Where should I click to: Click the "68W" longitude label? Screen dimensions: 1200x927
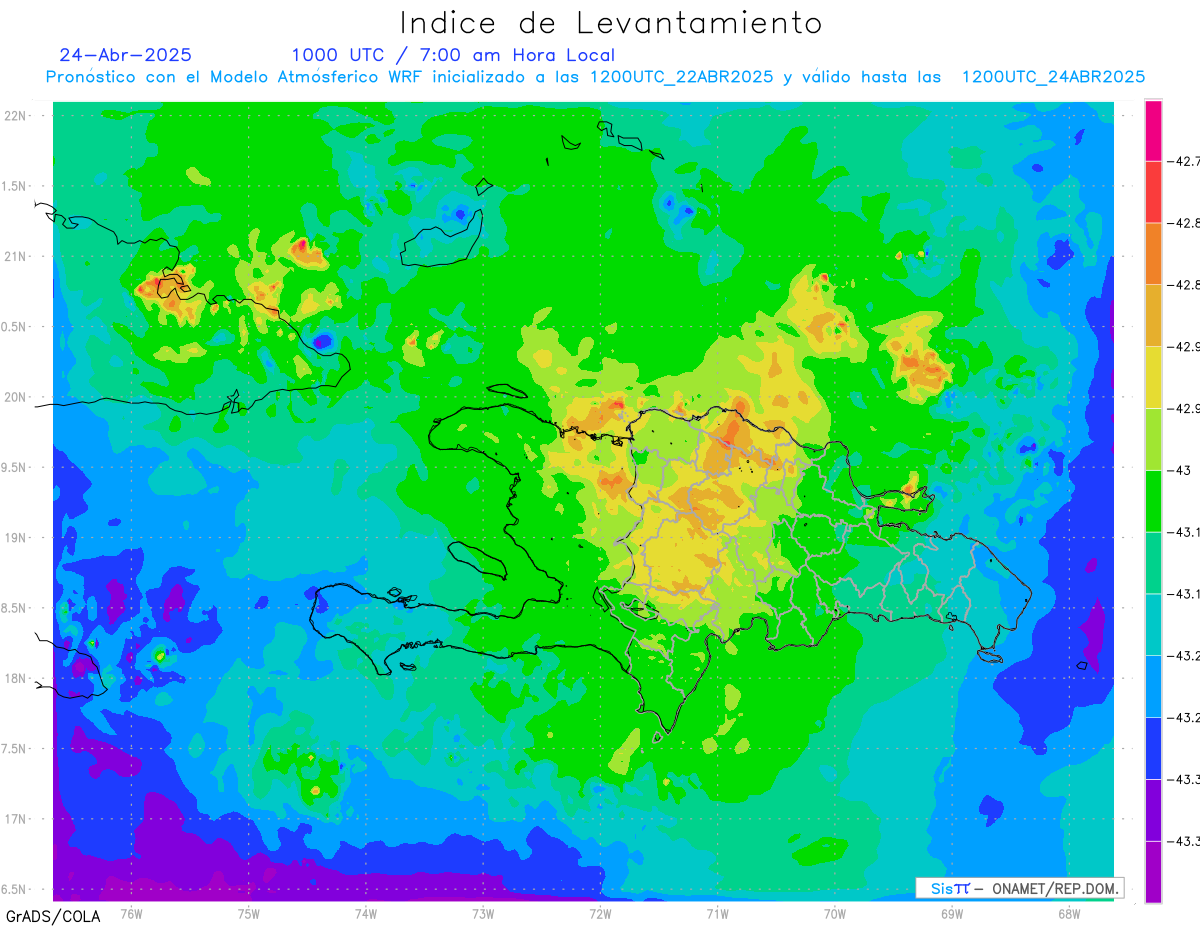point(1069,913)
